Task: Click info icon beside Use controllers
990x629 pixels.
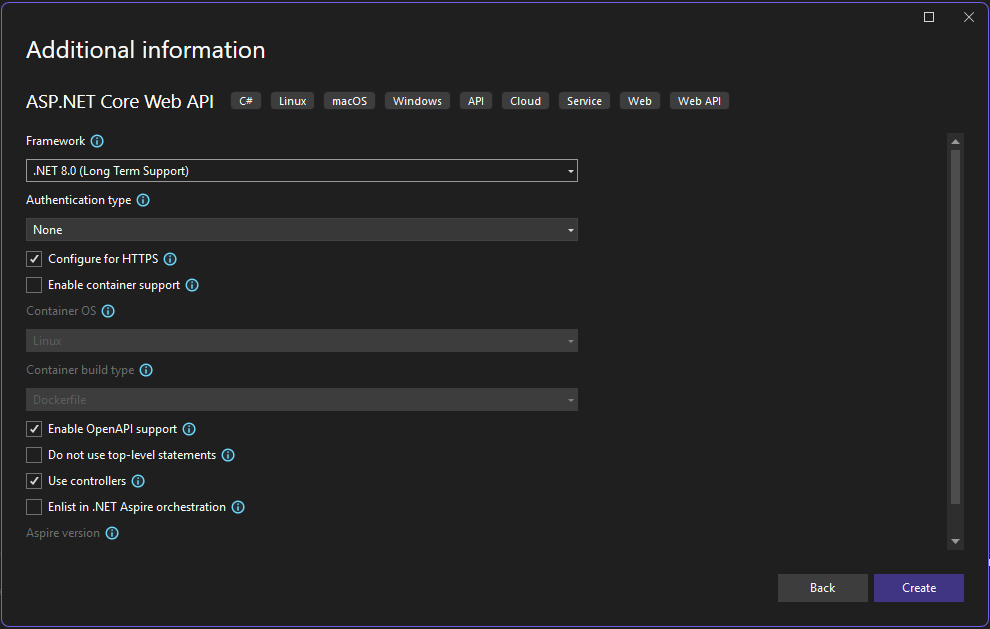Action: coord(138,481)
